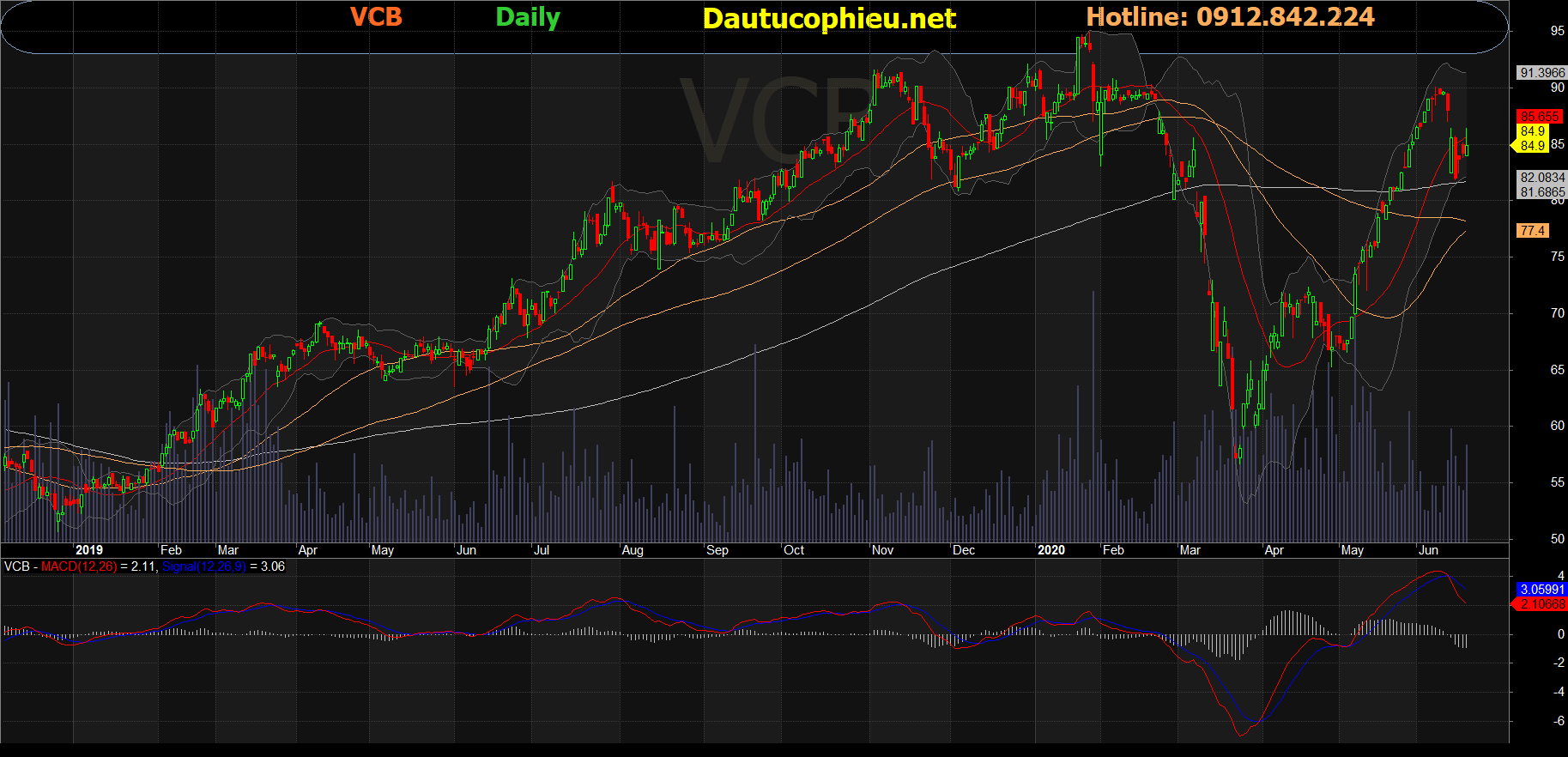Click the blue 3.05991 signal value tag

[x=1541, y=590]
